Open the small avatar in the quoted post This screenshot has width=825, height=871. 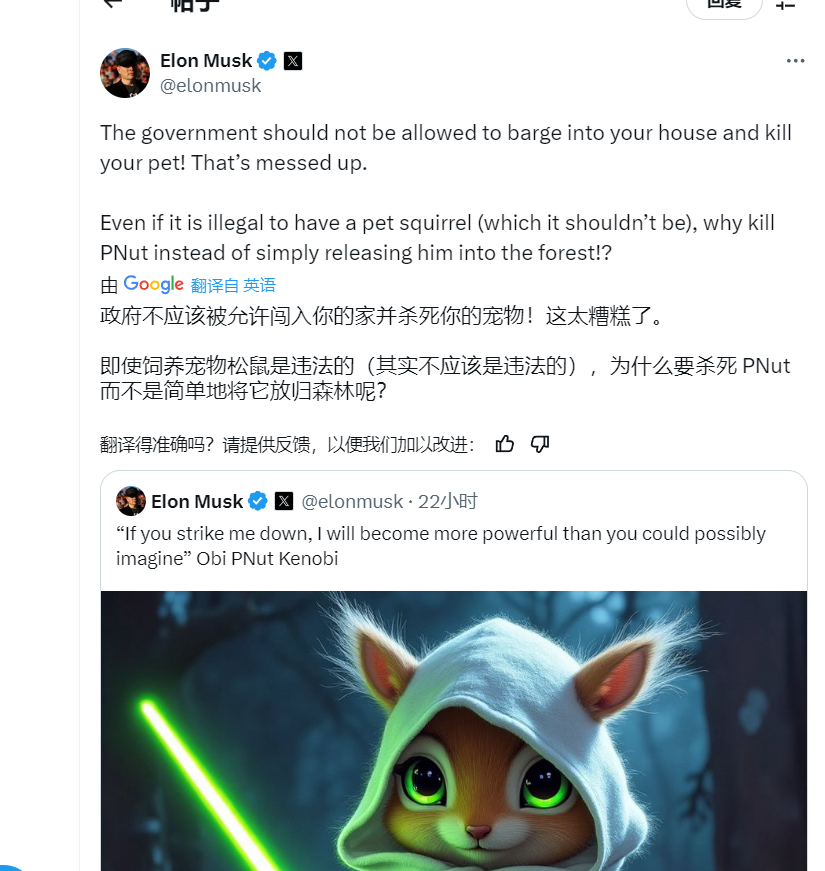pos(131,501)
